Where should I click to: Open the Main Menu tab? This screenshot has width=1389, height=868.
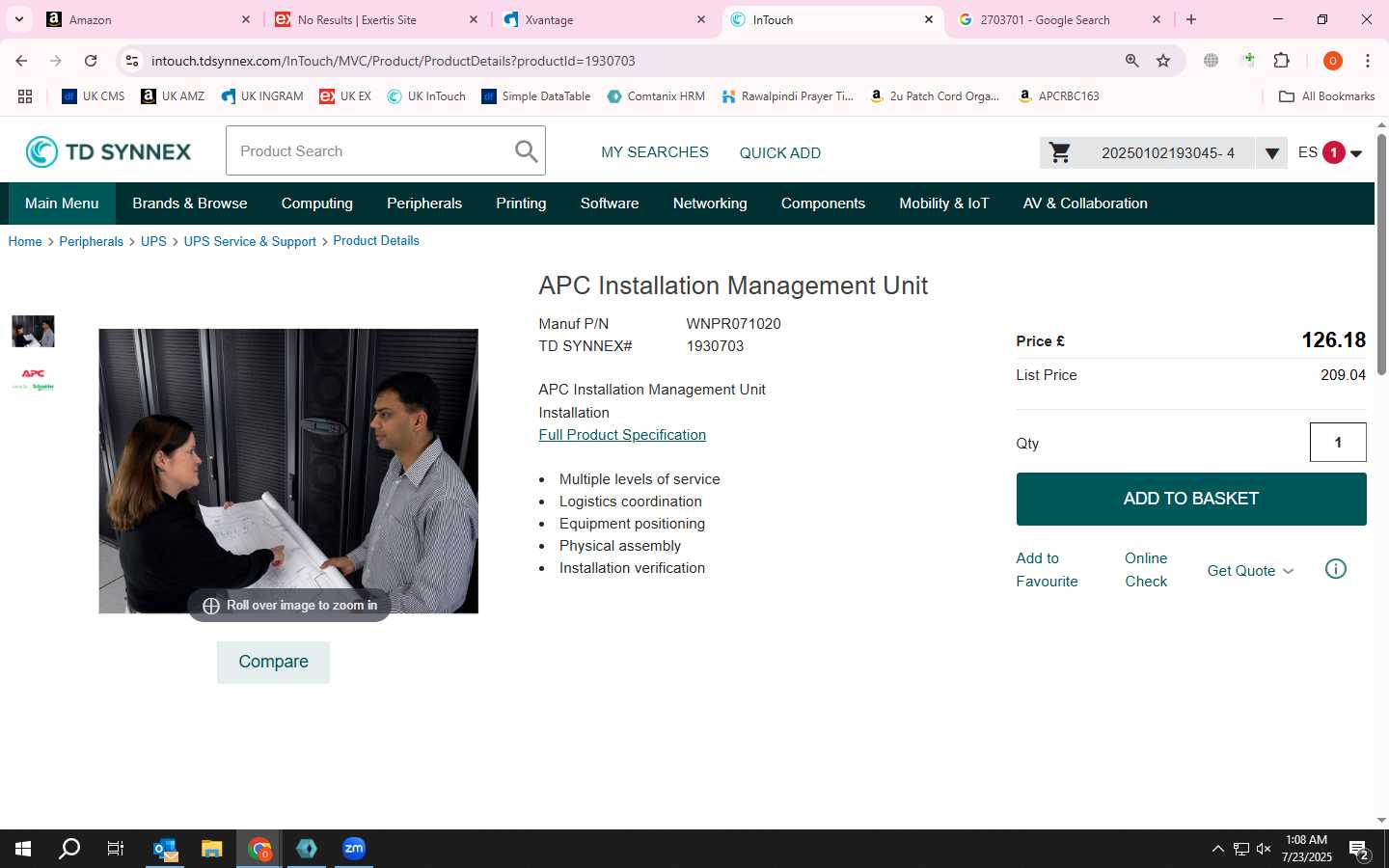click(62, 203)
